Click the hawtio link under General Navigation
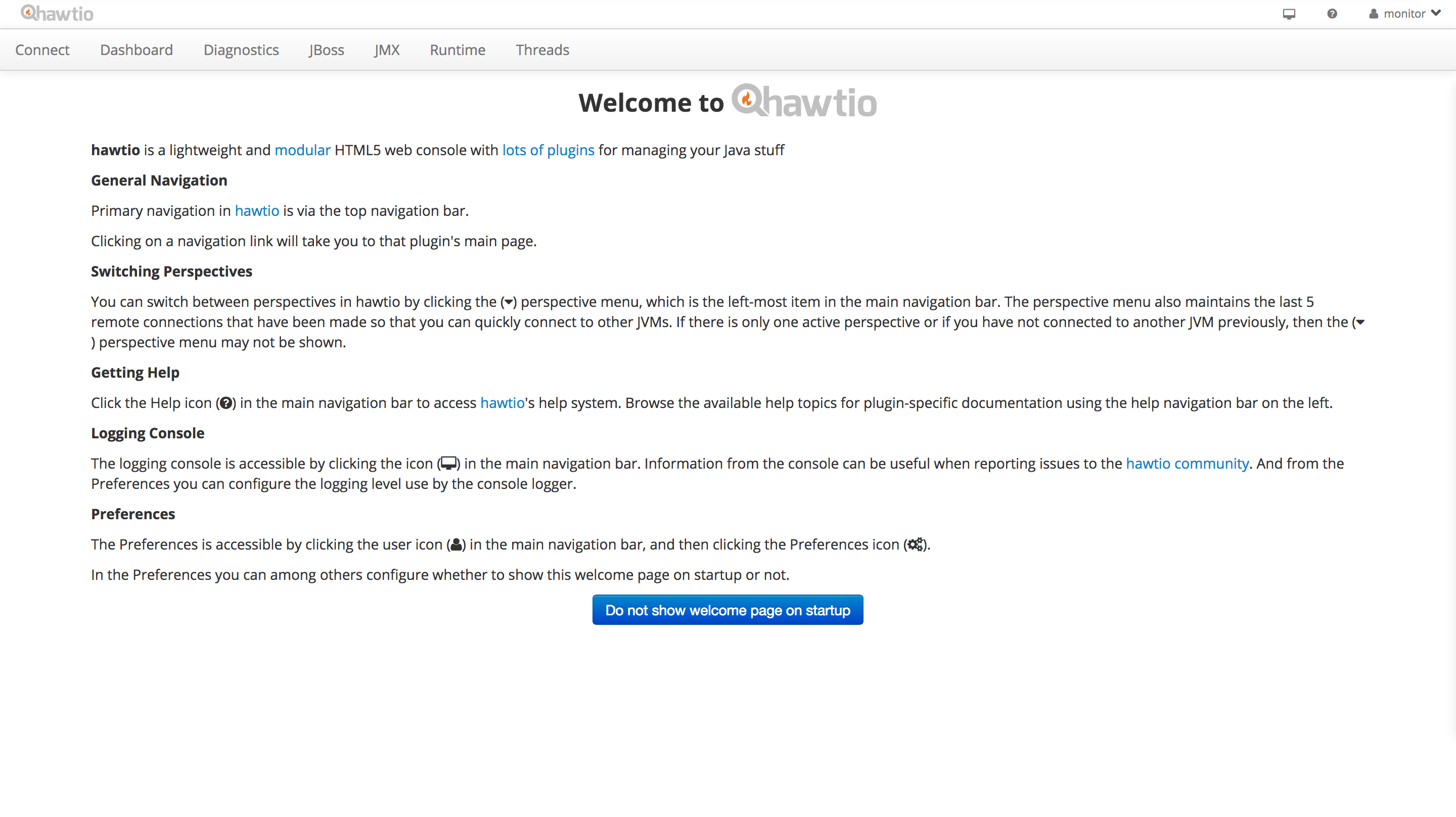This screenshot has height=817, width=1456. (x=257, y=210)
